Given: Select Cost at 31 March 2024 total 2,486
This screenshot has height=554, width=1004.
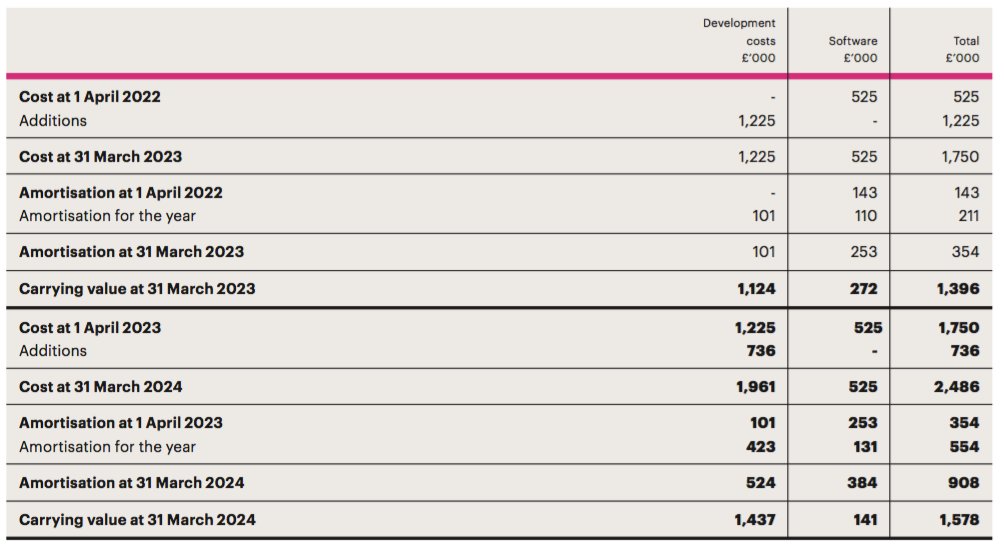Looking at the screenshot, I should [x=957, y=387].
